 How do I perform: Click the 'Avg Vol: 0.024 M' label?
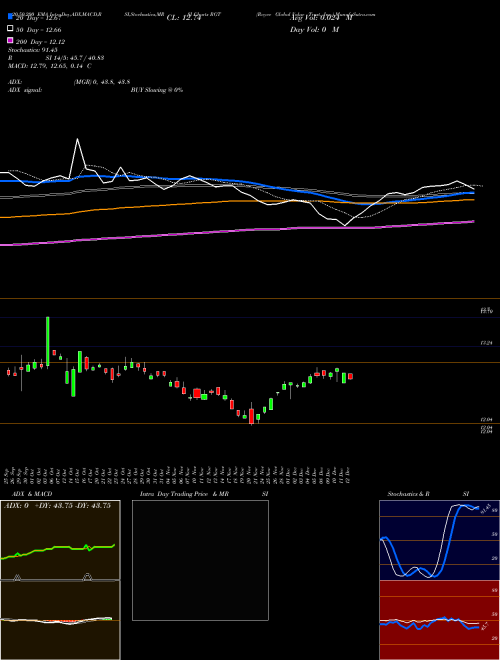pos(321,18)
